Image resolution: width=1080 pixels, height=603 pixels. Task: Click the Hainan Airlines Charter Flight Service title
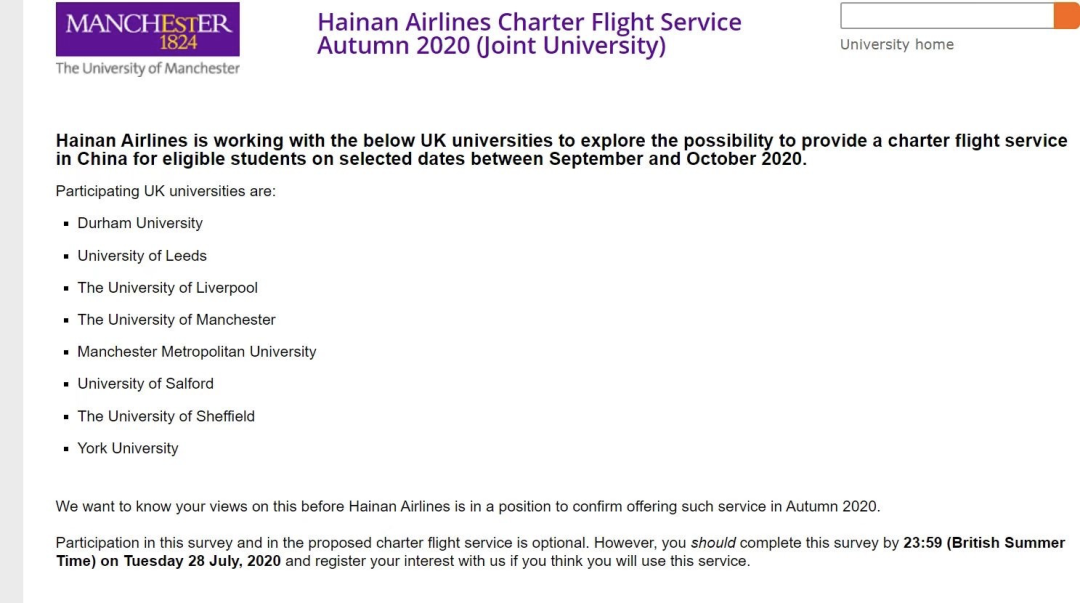pos(529,34)
